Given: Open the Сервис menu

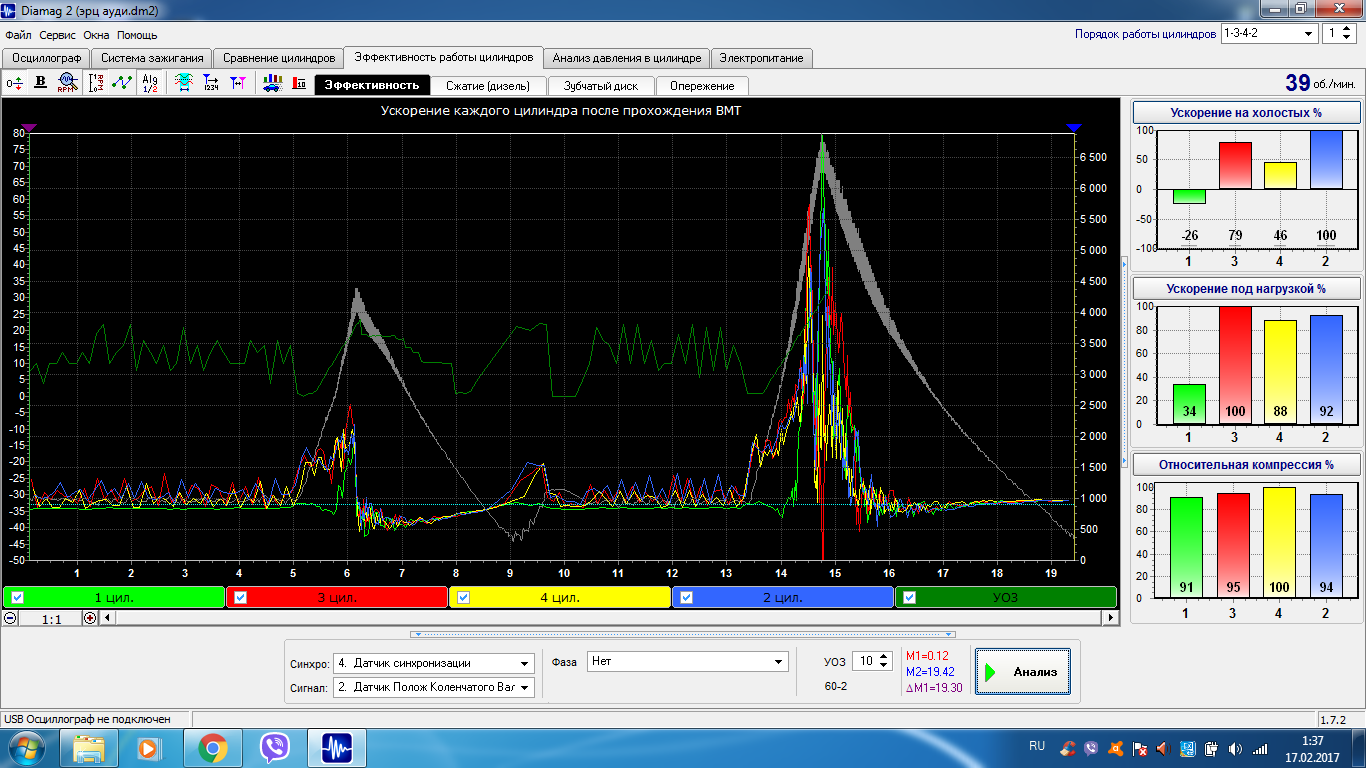Looking at the screenshot, I should click(x=58, y=34).
